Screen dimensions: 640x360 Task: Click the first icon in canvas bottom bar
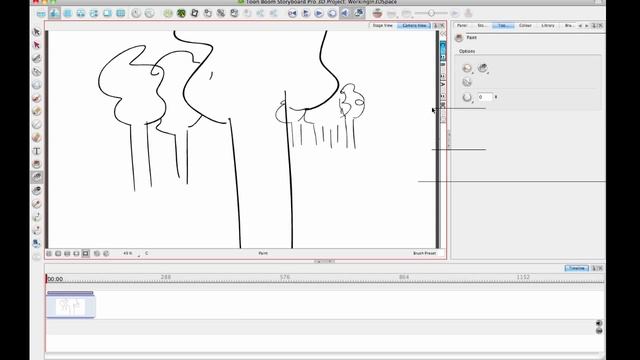point(49,253)
